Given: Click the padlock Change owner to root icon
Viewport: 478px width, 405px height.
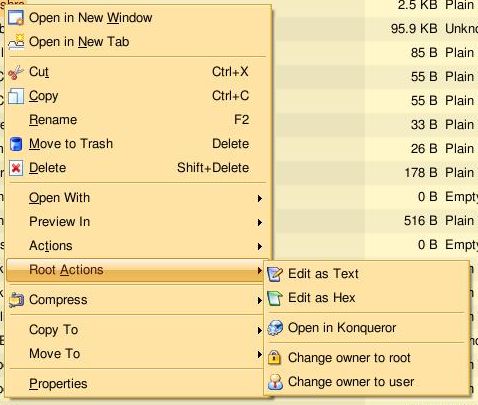Looking at the screenshot, I should point(274,358).
